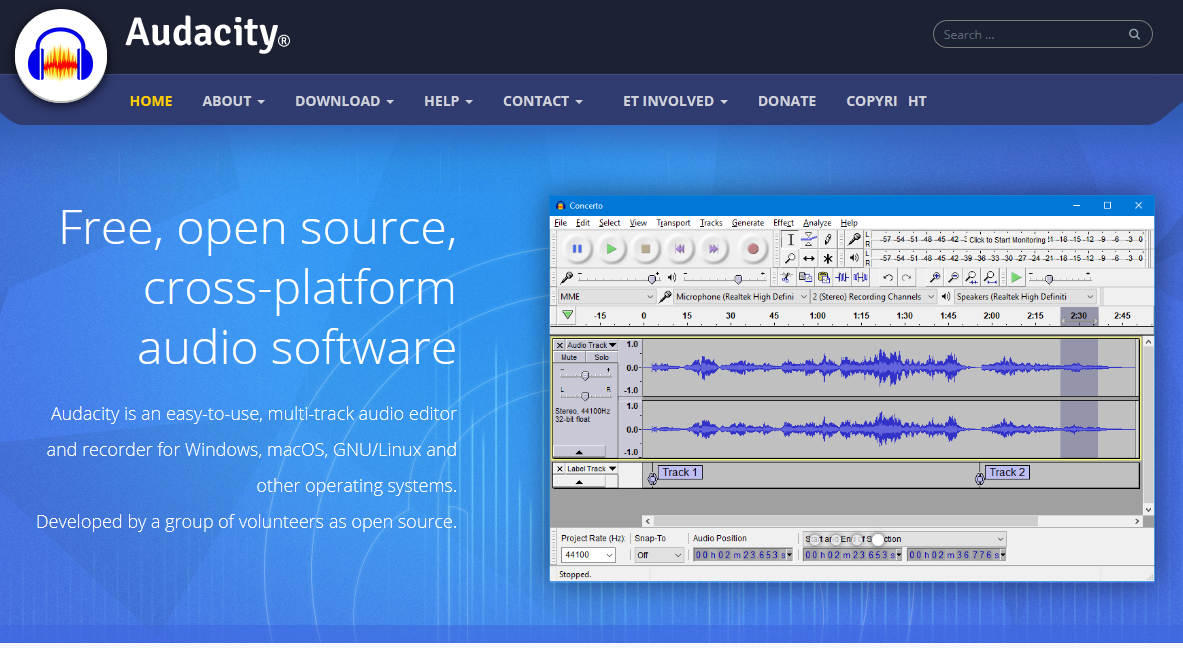Toggle Solo on the Audio Track
Image resolution: width=1183 pixels, height=648 pixels.
pyautogui.click(x=600, y=357)
